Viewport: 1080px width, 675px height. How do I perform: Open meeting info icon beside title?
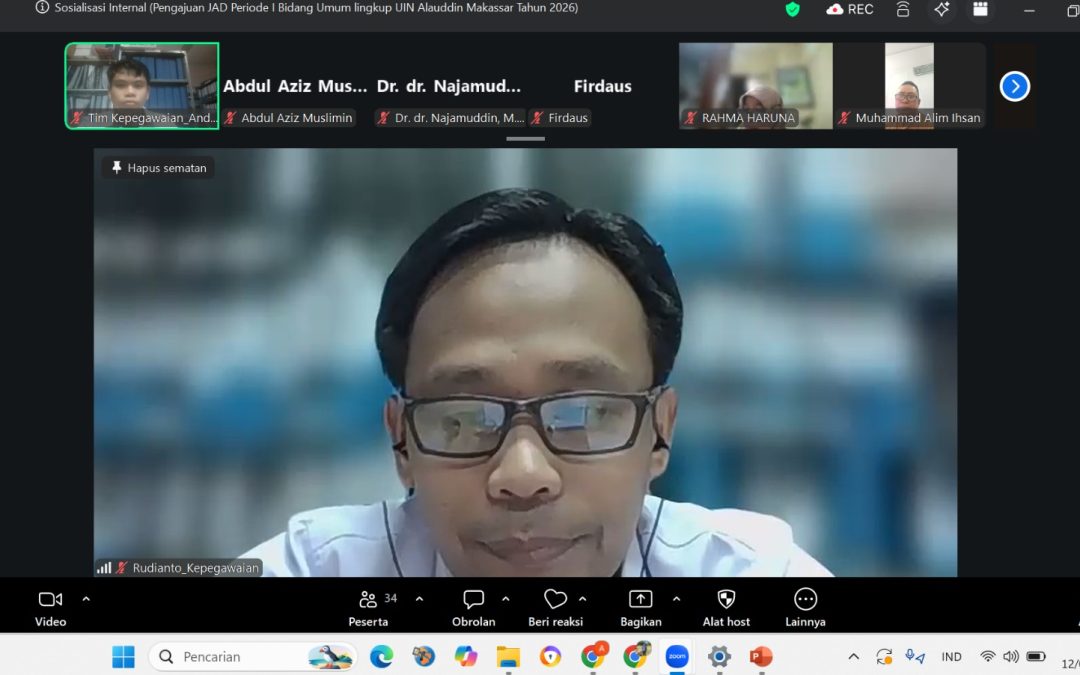(x=42, y=8)
